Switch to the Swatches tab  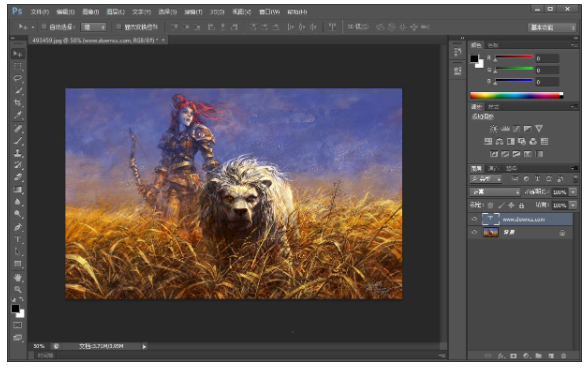(x=493, y=45)
